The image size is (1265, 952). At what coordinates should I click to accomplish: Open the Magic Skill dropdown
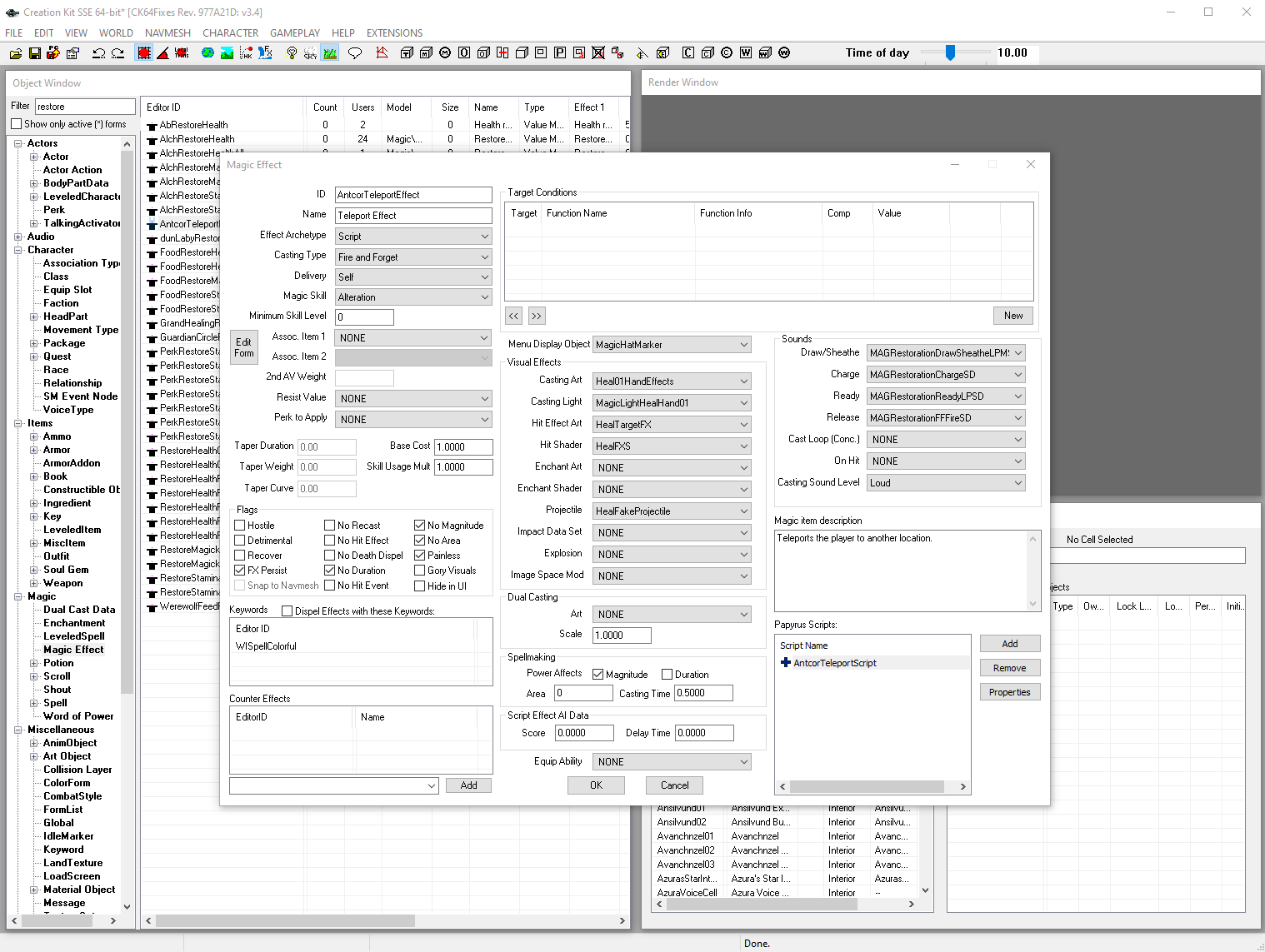(x=413, y=297)
